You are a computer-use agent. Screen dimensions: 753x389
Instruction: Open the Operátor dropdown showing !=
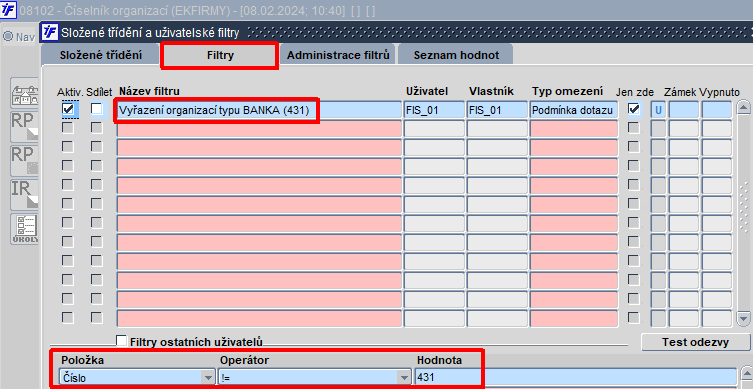[x=405, y=377]
